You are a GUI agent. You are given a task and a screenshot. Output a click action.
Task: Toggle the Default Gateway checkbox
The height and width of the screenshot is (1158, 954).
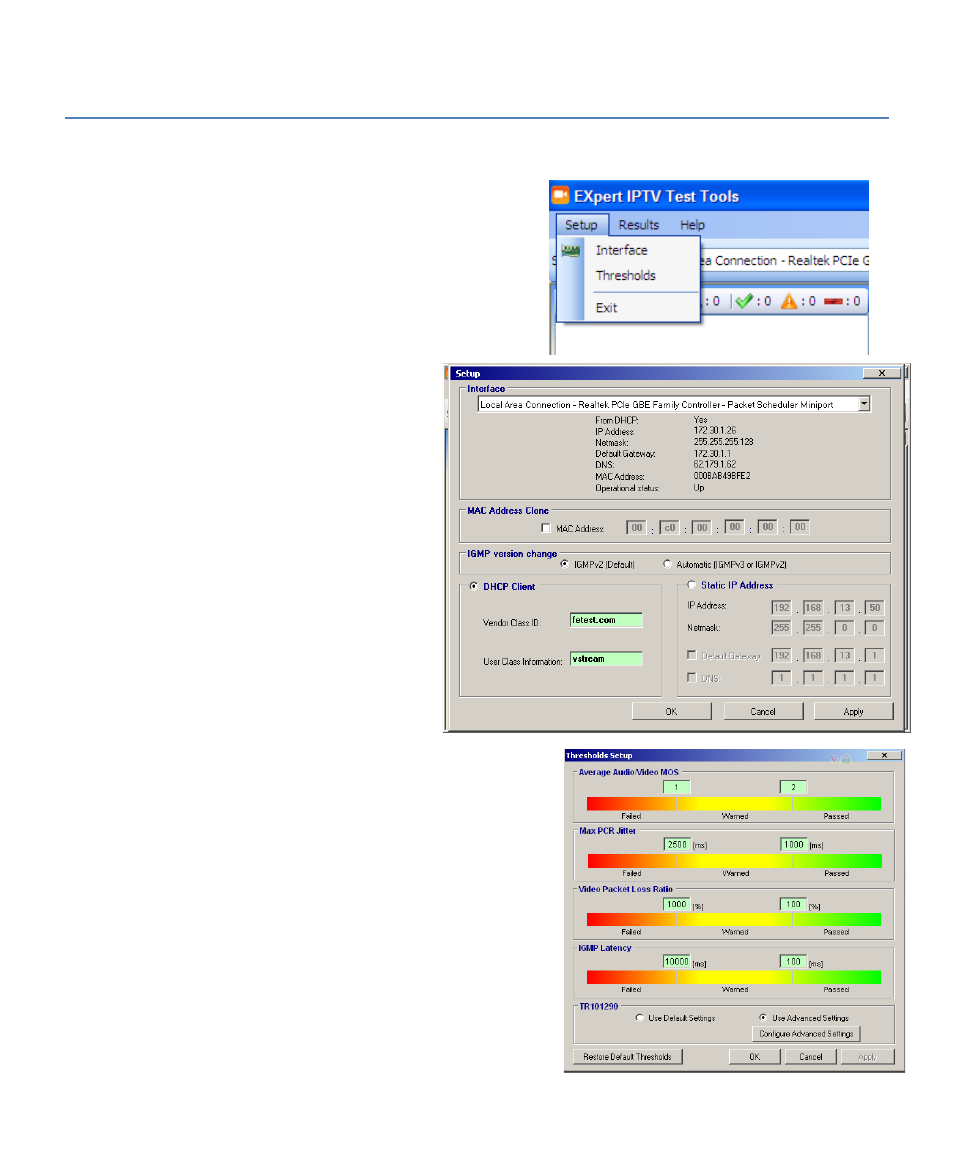pos(692,655)
